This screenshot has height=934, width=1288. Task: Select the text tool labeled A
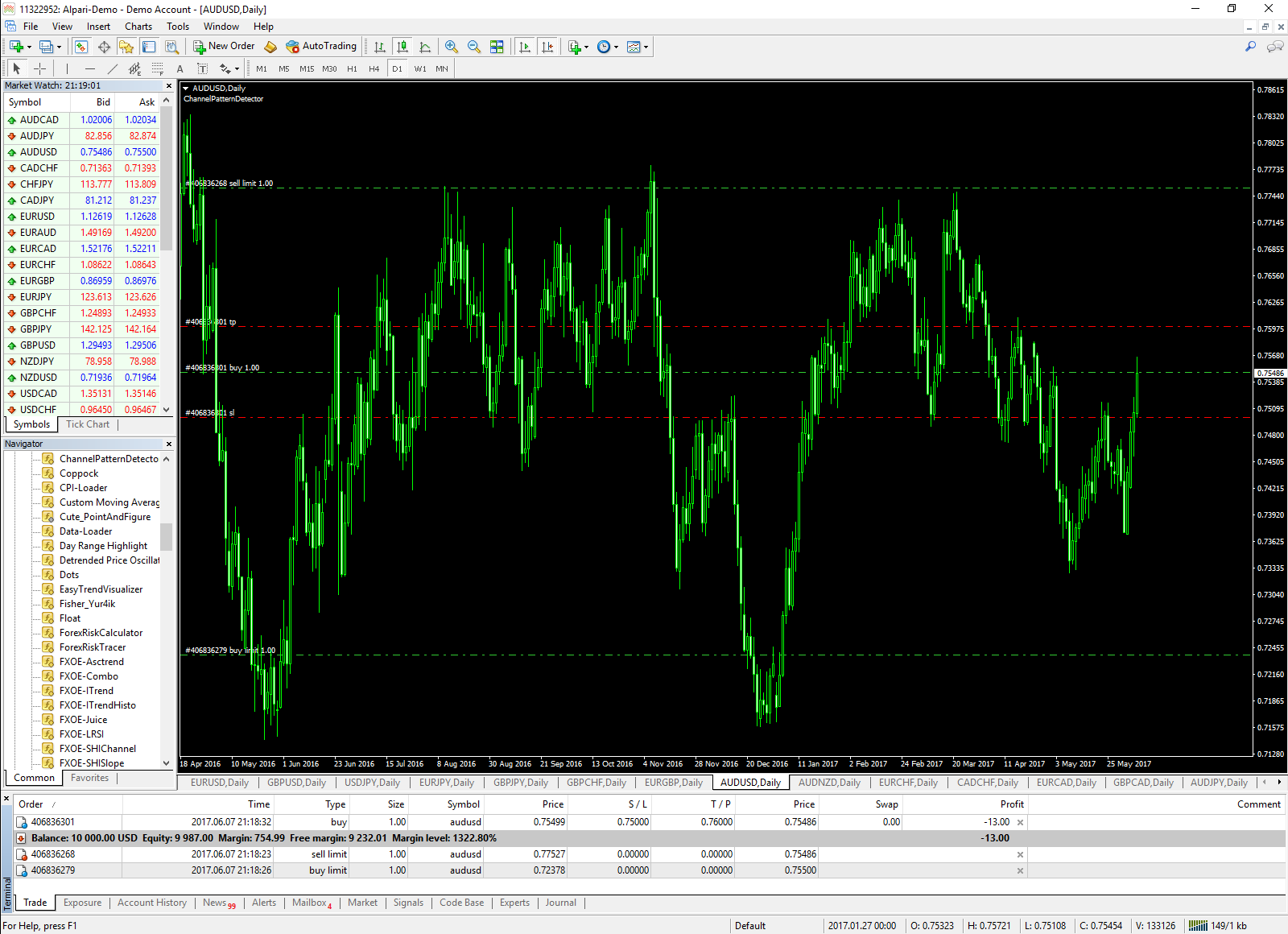180,68
